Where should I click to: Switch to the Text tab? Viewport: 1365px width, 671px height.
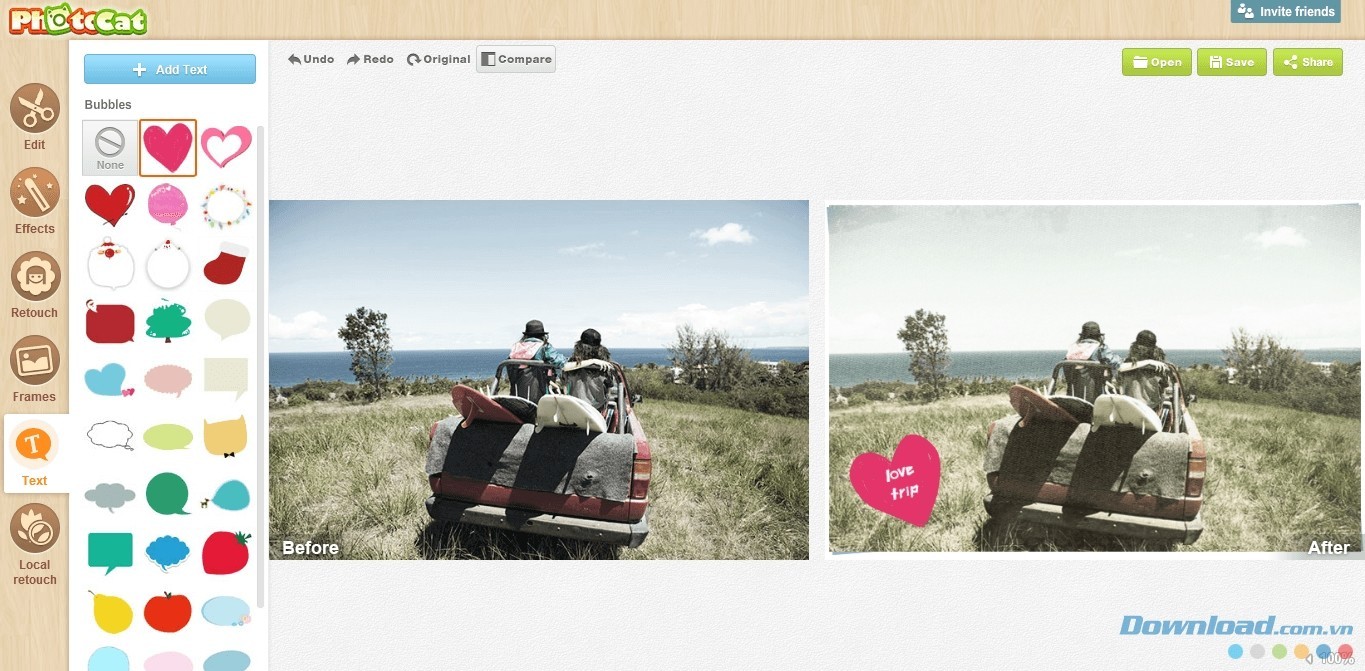[35, 453]
